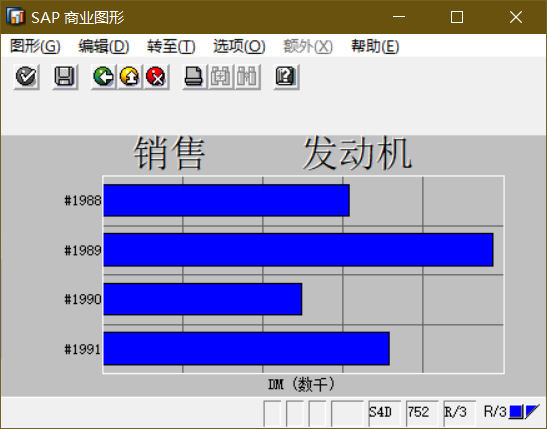This screenshot has width=547, height=429.
Task: Minimize the SAP 商业图形 window
Action: 399,16
